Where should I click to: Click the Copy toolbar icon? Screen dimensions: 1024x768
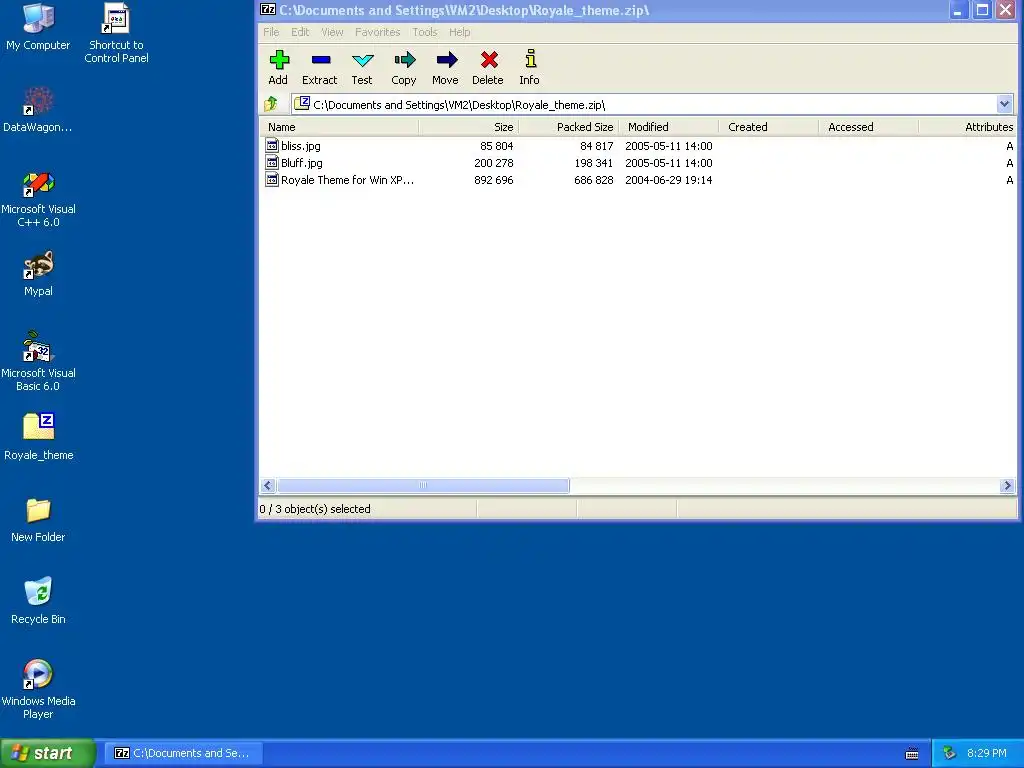point(404,60)
